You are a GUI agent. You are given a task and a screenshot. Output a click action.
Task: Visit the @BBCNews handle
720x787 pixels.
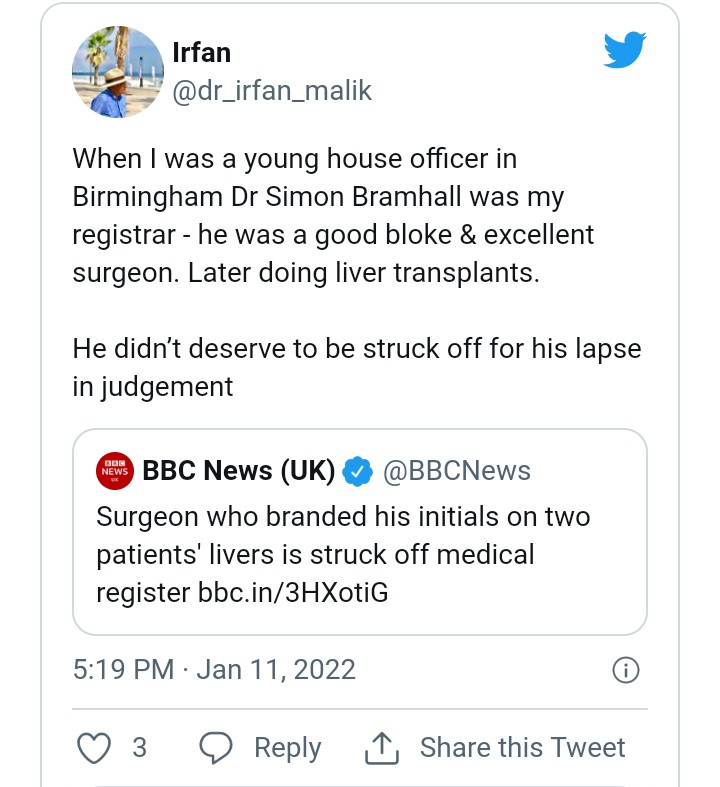click(457, 470)
